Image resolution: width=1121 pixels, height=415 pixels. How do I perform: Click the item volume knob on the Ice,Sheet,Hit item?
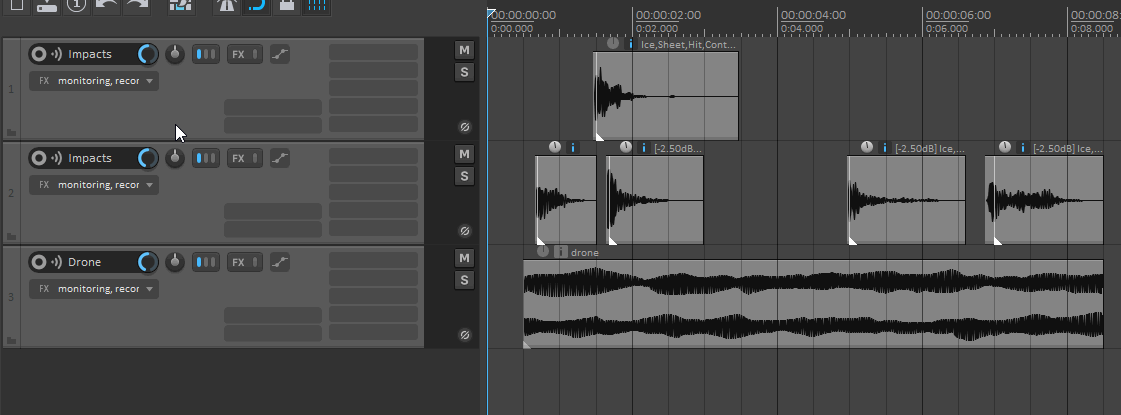coord(612,44)
